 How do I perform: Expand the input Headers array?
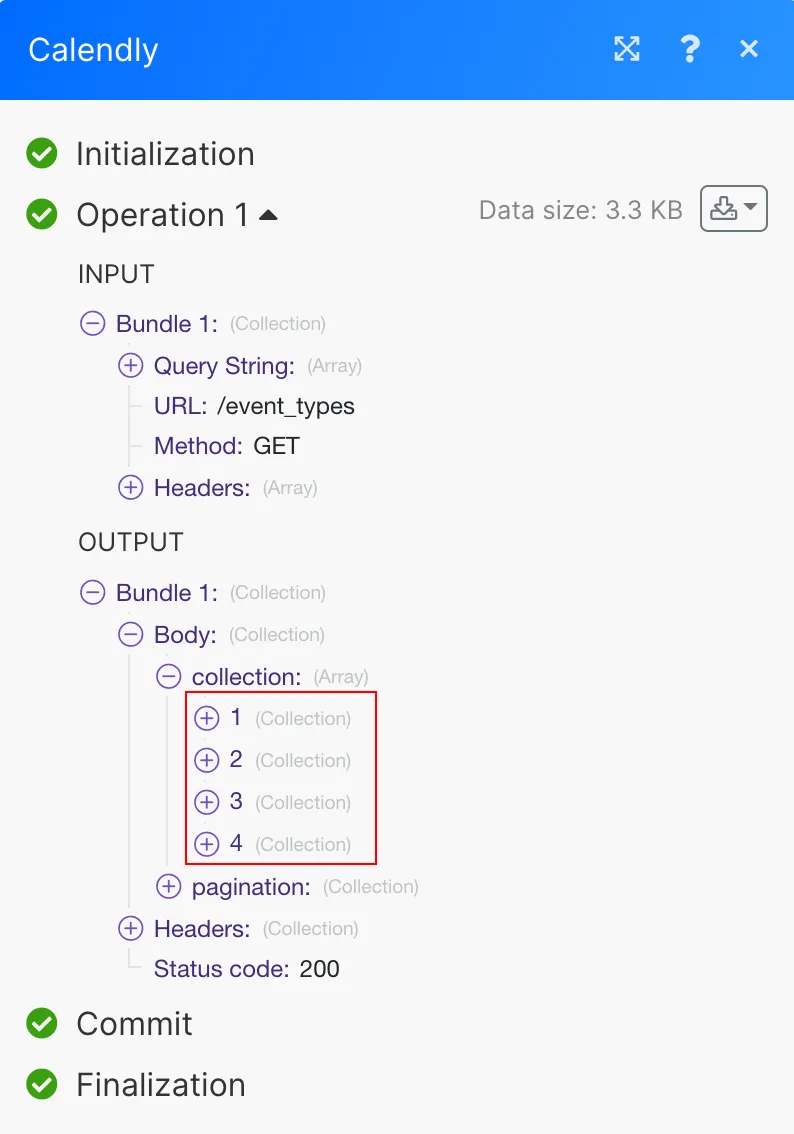click(x=131, y=488)
